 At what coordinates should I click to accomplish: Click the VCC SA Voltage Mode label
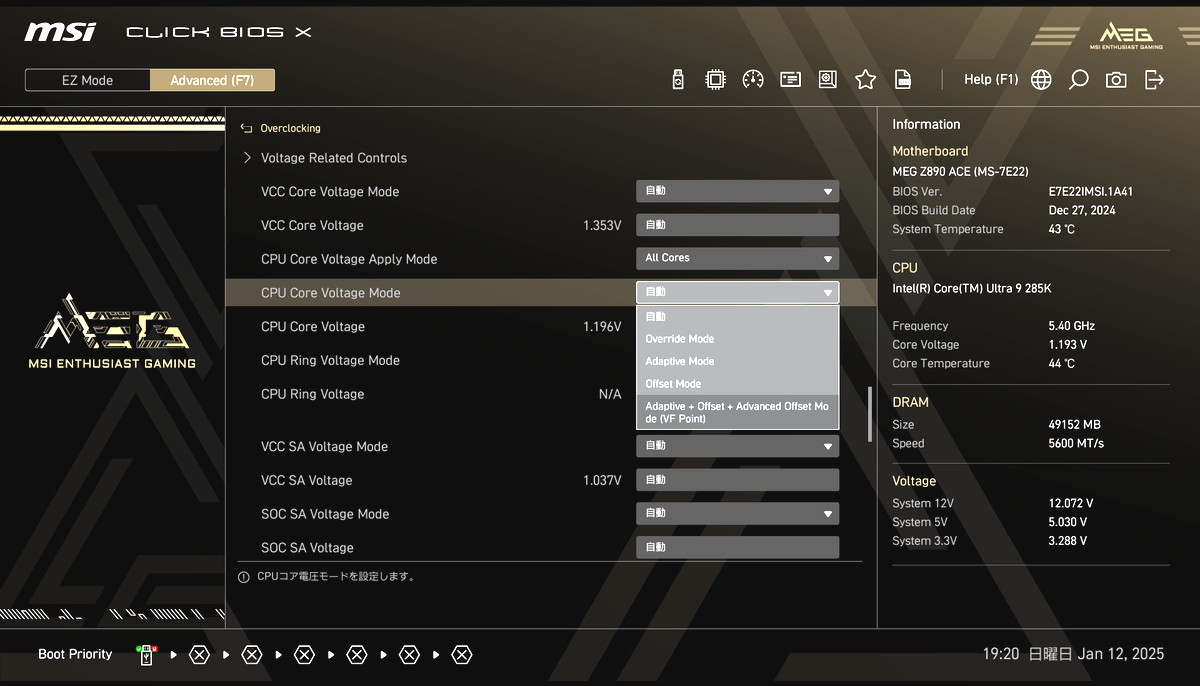(x=325, y=447)
